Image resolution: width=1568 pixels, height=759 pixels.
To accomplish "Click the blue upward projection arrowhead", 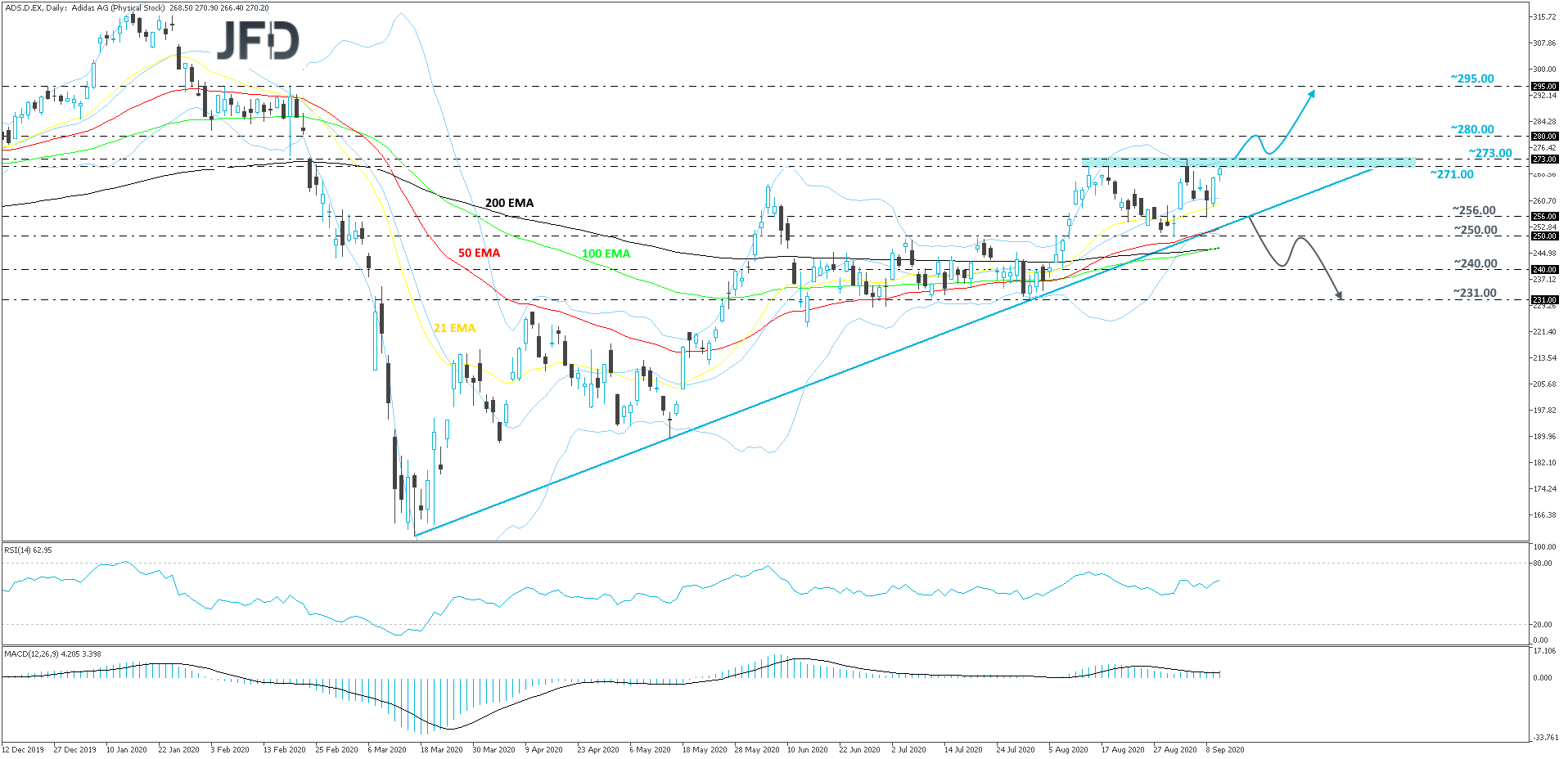I will (1312, 92).
